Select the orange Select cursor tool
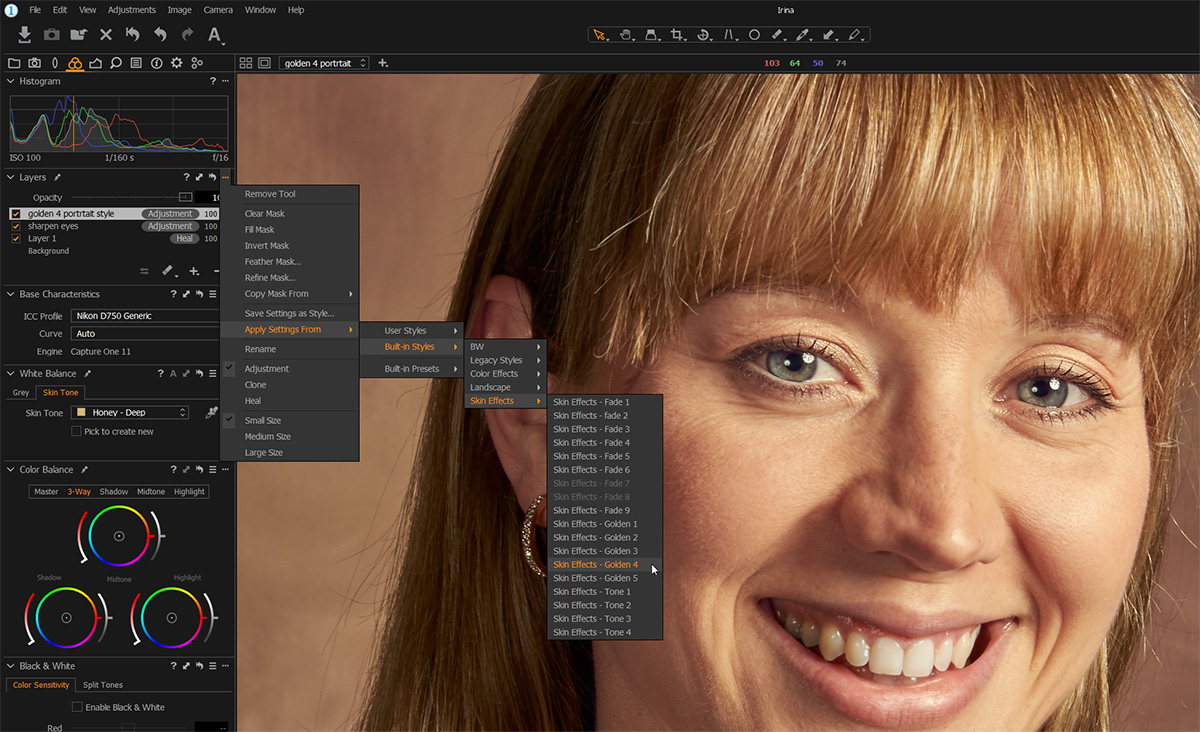 tap(600, 35)
